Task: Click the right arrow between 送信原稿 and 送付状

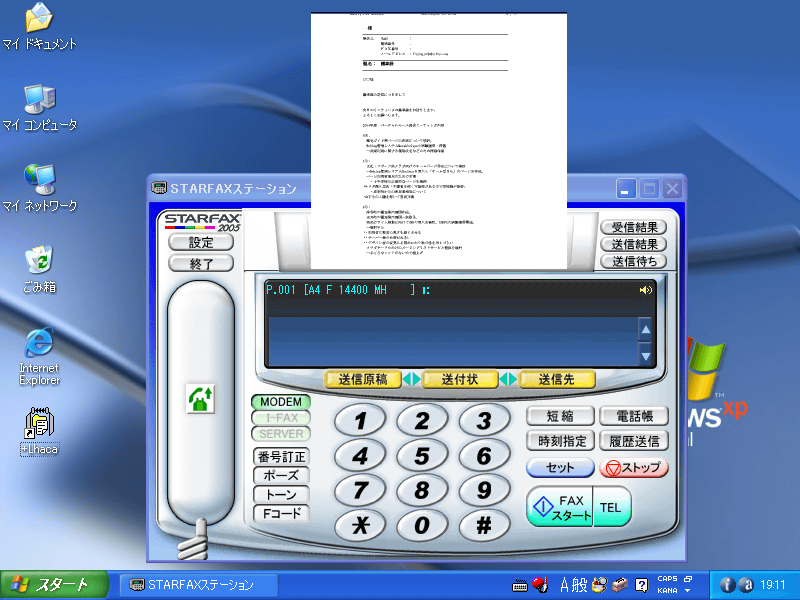Action: (416, 379)
